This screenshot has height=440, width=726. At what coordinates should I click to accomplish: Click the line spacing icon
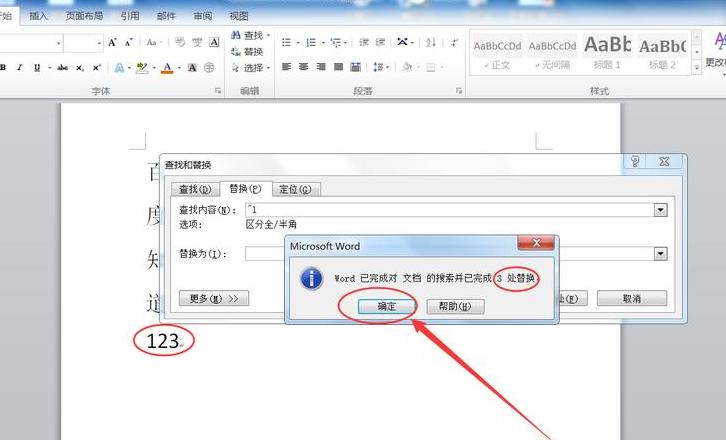click(378, 68)
